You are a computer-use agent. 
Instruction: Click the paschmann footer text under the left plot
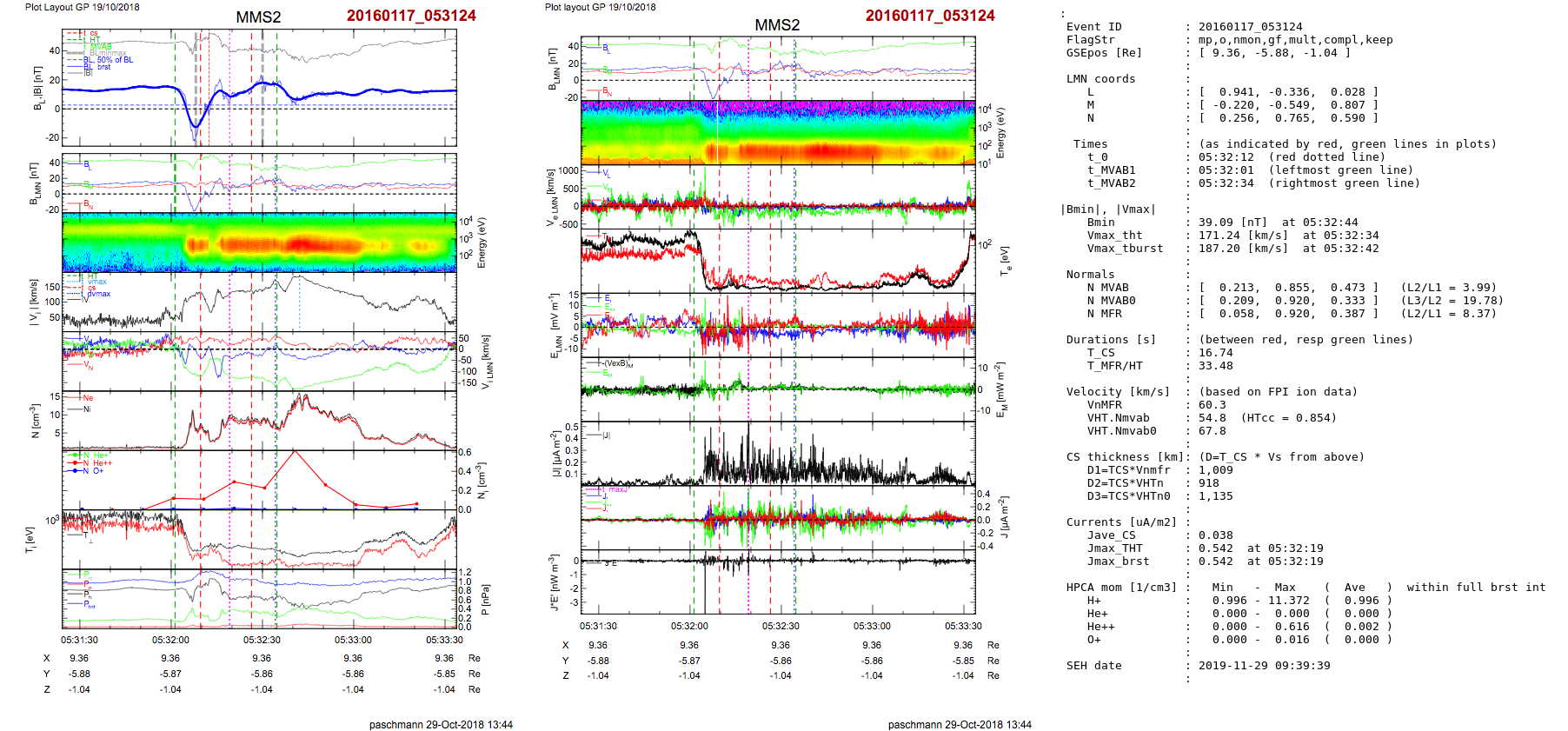click(441, 724)
